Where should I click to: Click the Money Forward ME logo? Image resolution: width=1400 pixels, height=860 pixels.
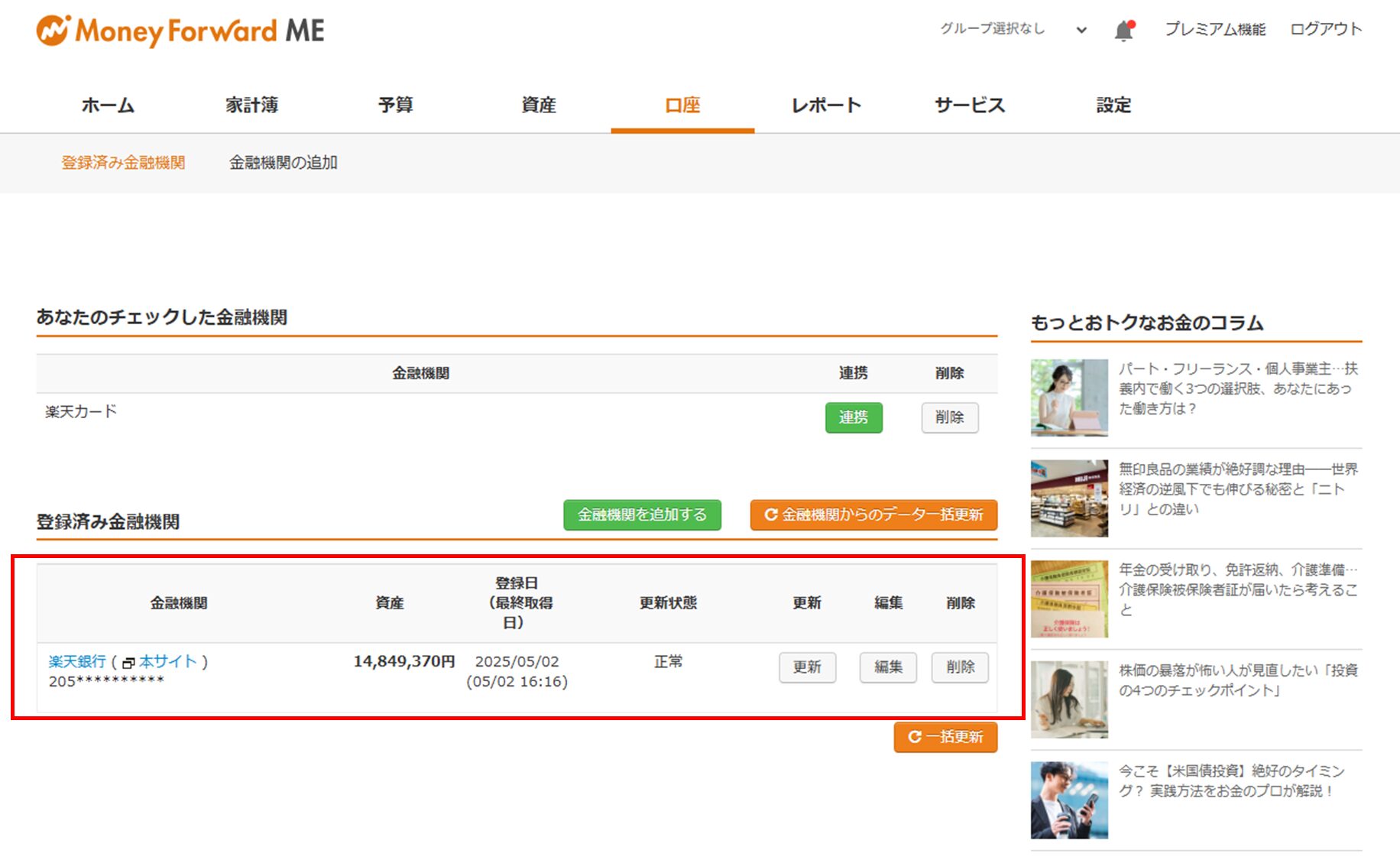click(x=180, y=31)
